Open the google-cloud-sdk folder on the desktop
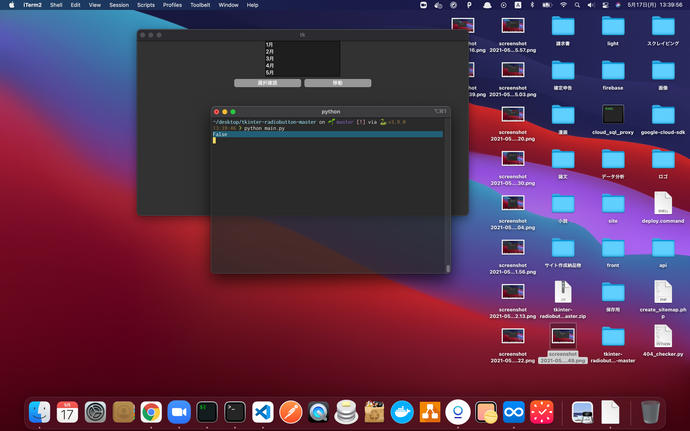Screen dimensions: 690x431 [663, 119]
